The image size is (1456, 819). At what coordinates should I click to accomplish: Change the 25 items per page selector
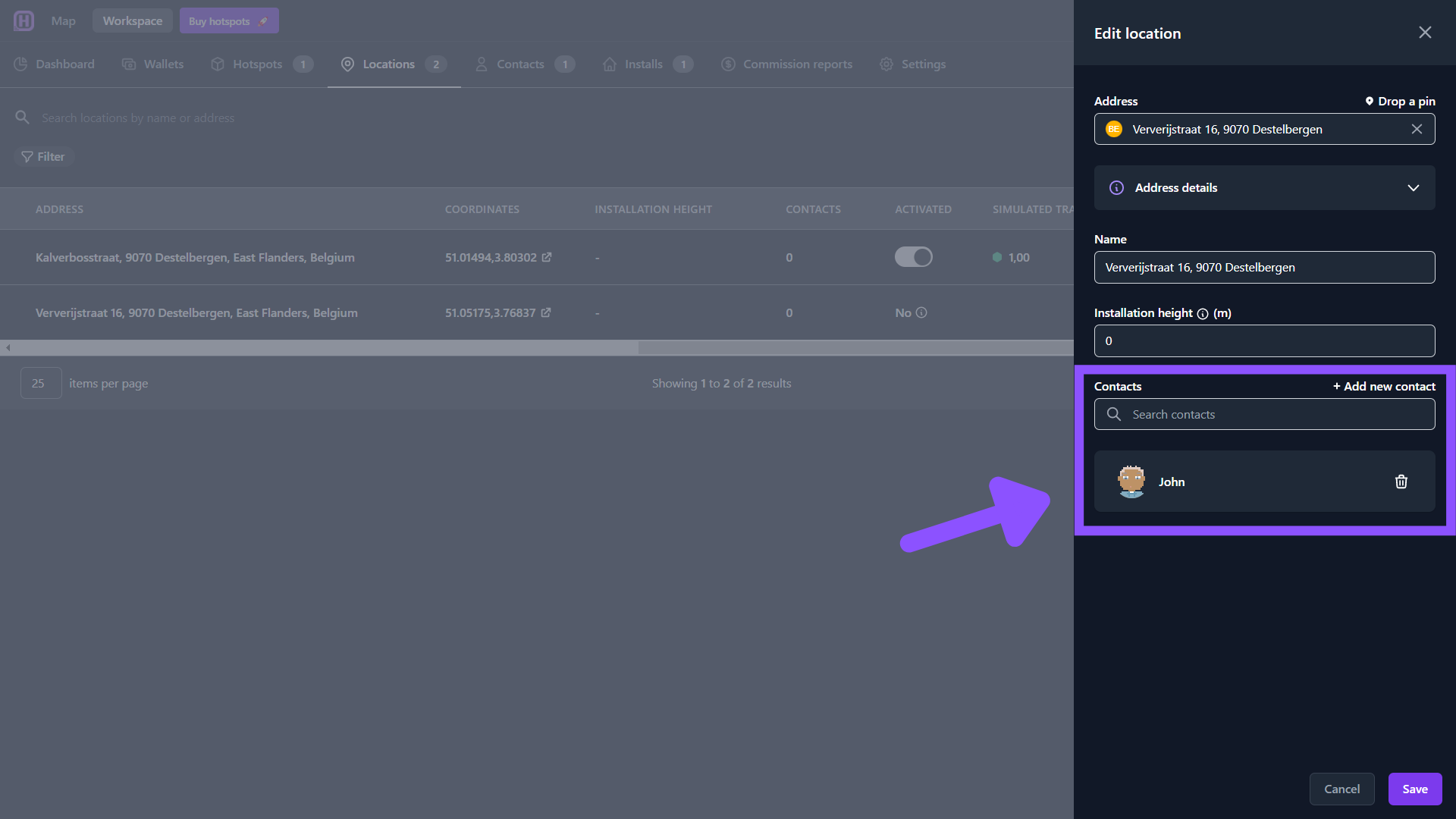point(41,384)
